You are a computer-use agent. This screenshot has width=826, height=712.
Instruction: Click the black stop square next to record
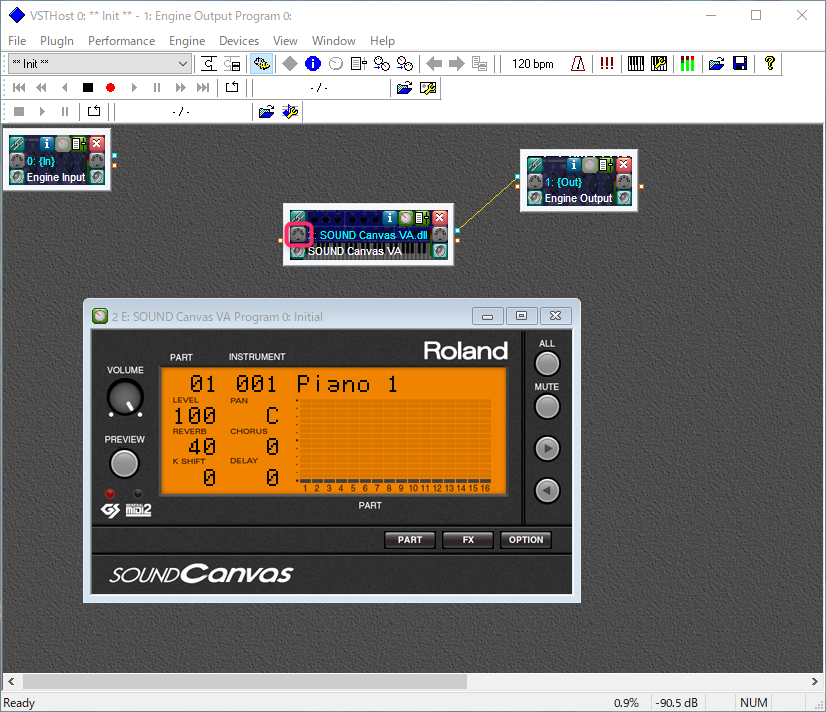[x=88, y=87]
